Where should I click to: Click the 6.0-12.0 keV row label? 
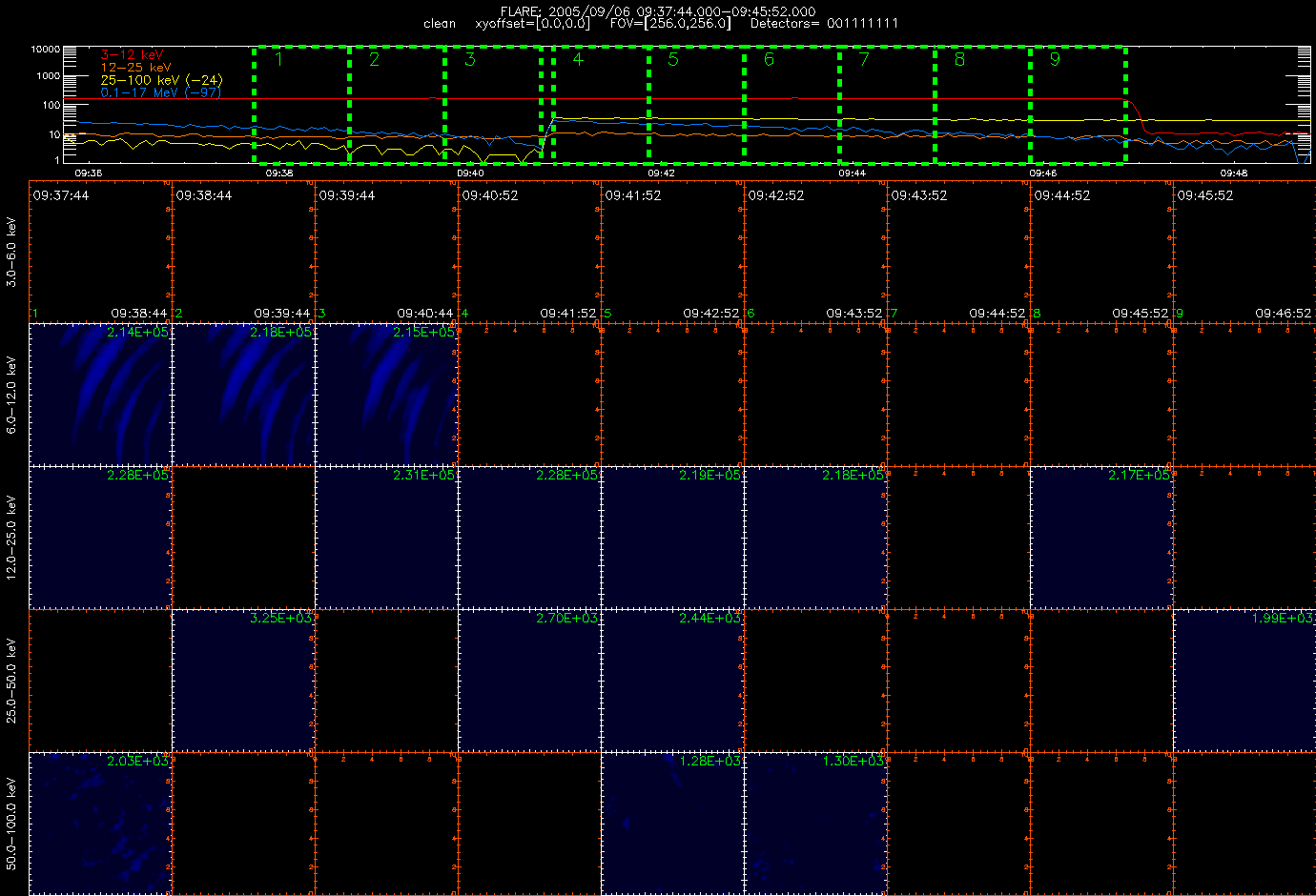(11, 395)
